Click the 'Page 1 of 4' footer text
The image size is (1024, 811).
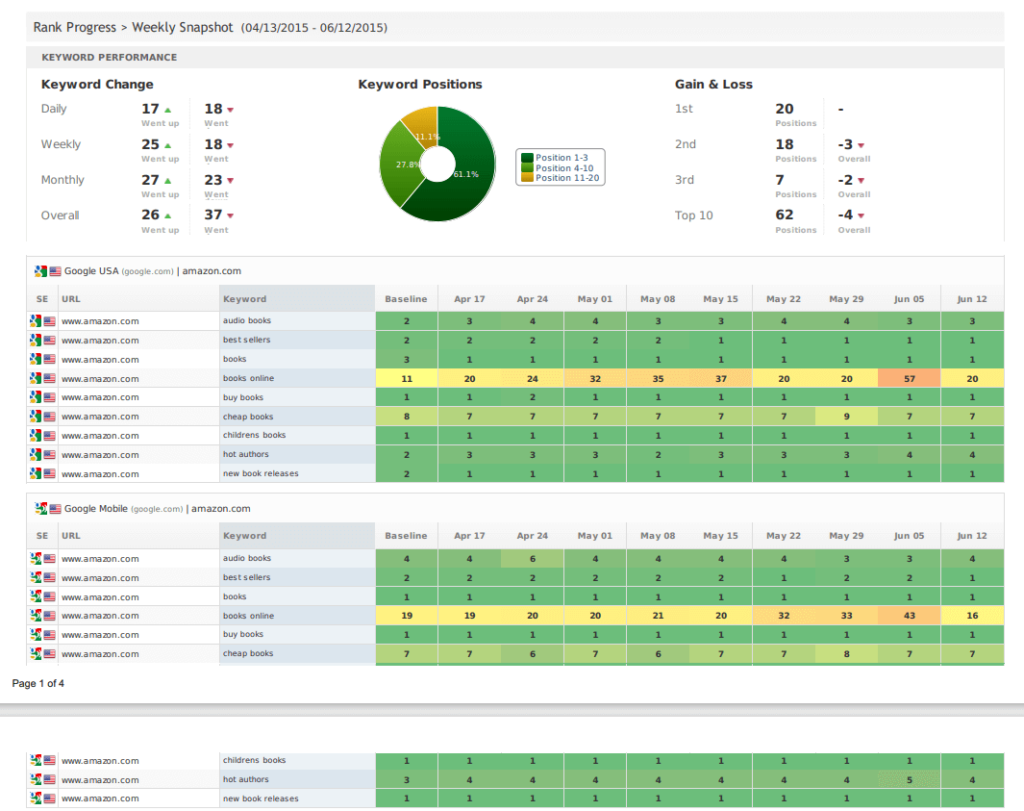[x=38, y=683]
